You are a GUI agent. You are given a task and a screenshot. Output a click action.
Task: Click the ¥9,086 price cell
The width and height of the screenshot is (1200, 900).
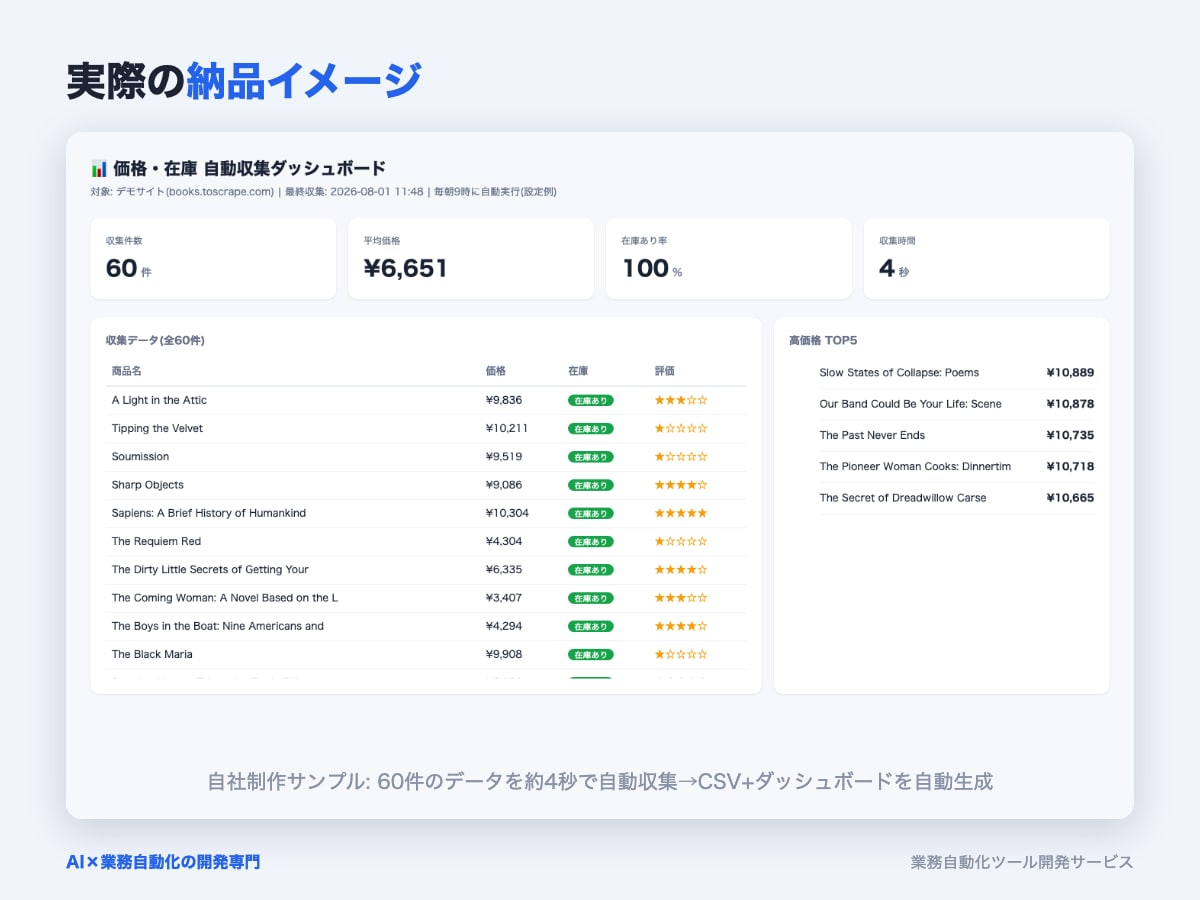pos(504,485)
